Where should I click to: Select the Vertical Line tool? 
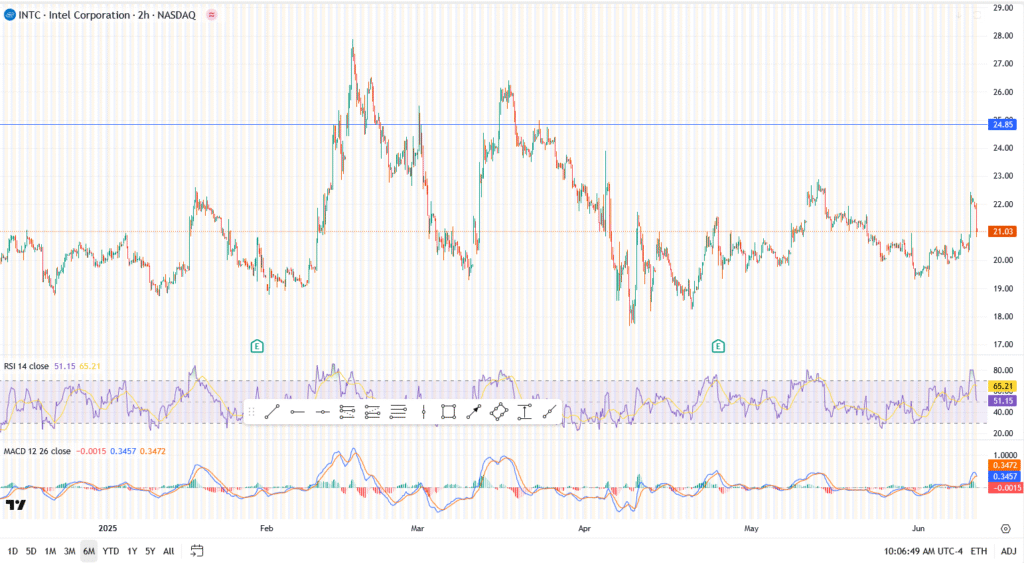pyautogui.click(x=424, y=412)
